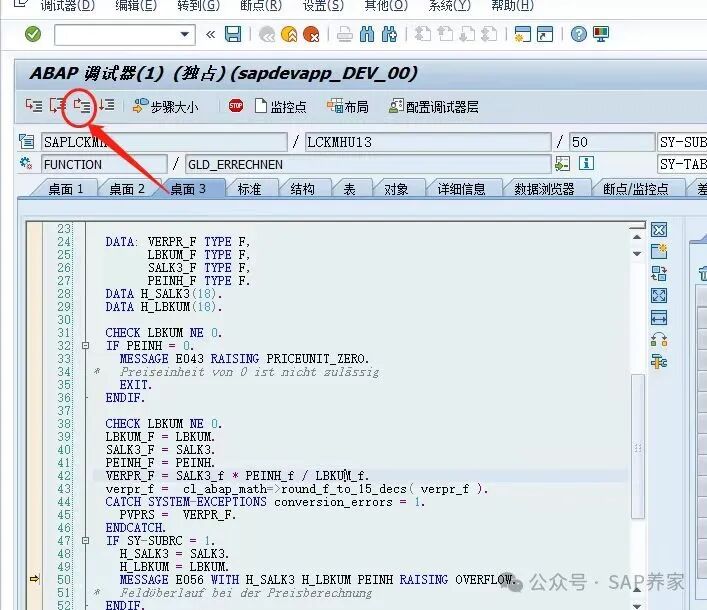Viewport: 707px width, 610px height.
Task: Click the 监控点 watchpoint button
Action: tap(280, 107)
